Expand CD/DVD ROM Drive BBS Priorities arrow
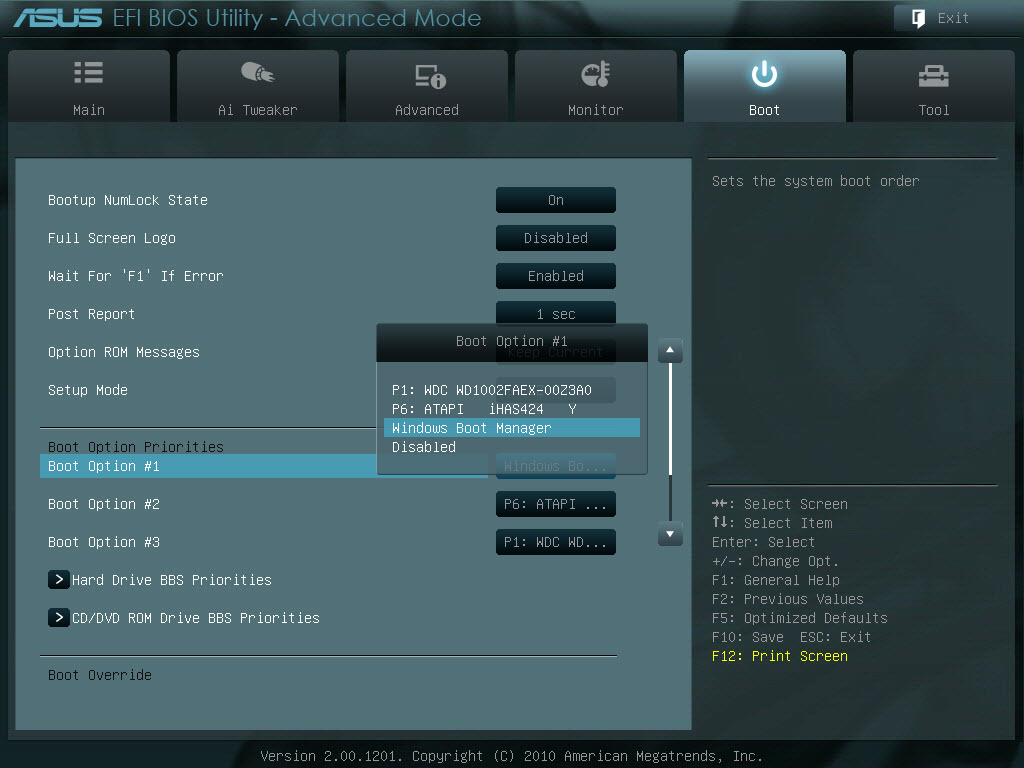Screen dimensions: 1024x768 (59, 617)
